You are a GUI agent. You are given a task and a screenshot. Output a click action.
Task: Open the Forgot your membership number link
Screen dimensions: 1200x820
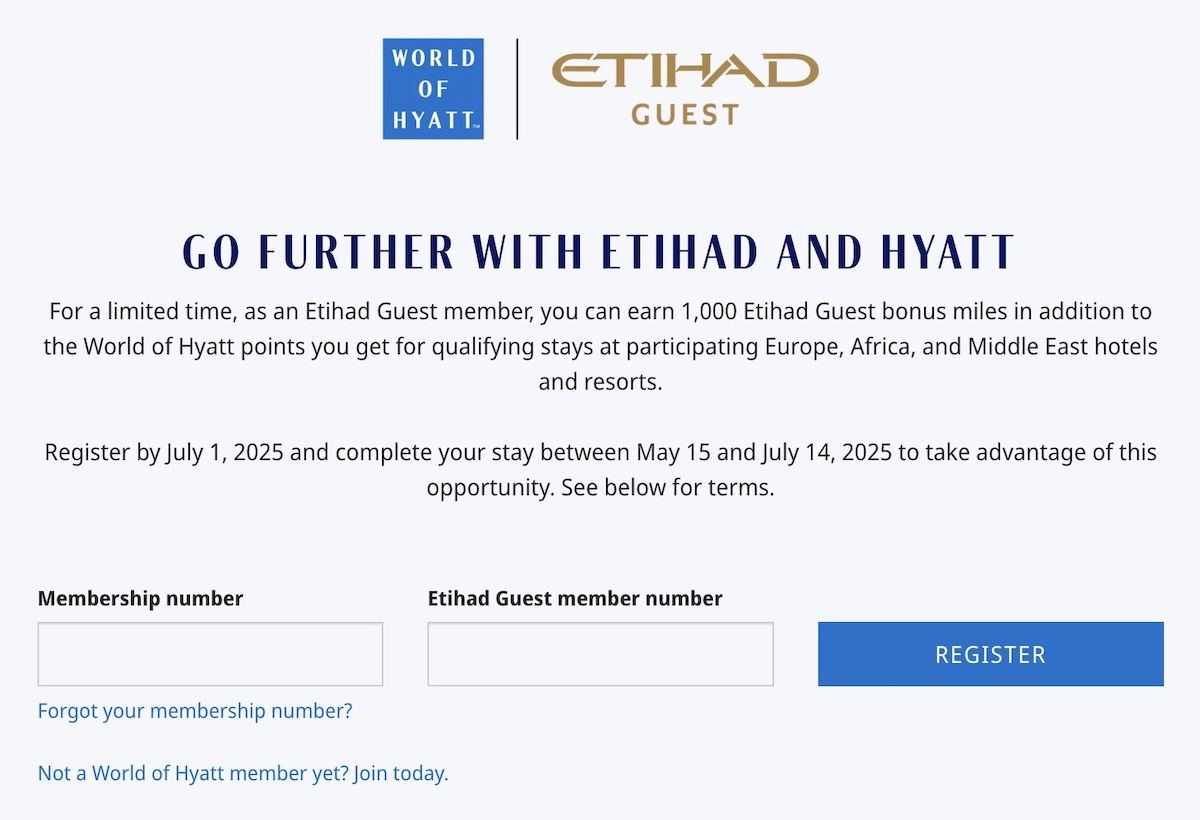pyautogui.click(x=195, y=711)
